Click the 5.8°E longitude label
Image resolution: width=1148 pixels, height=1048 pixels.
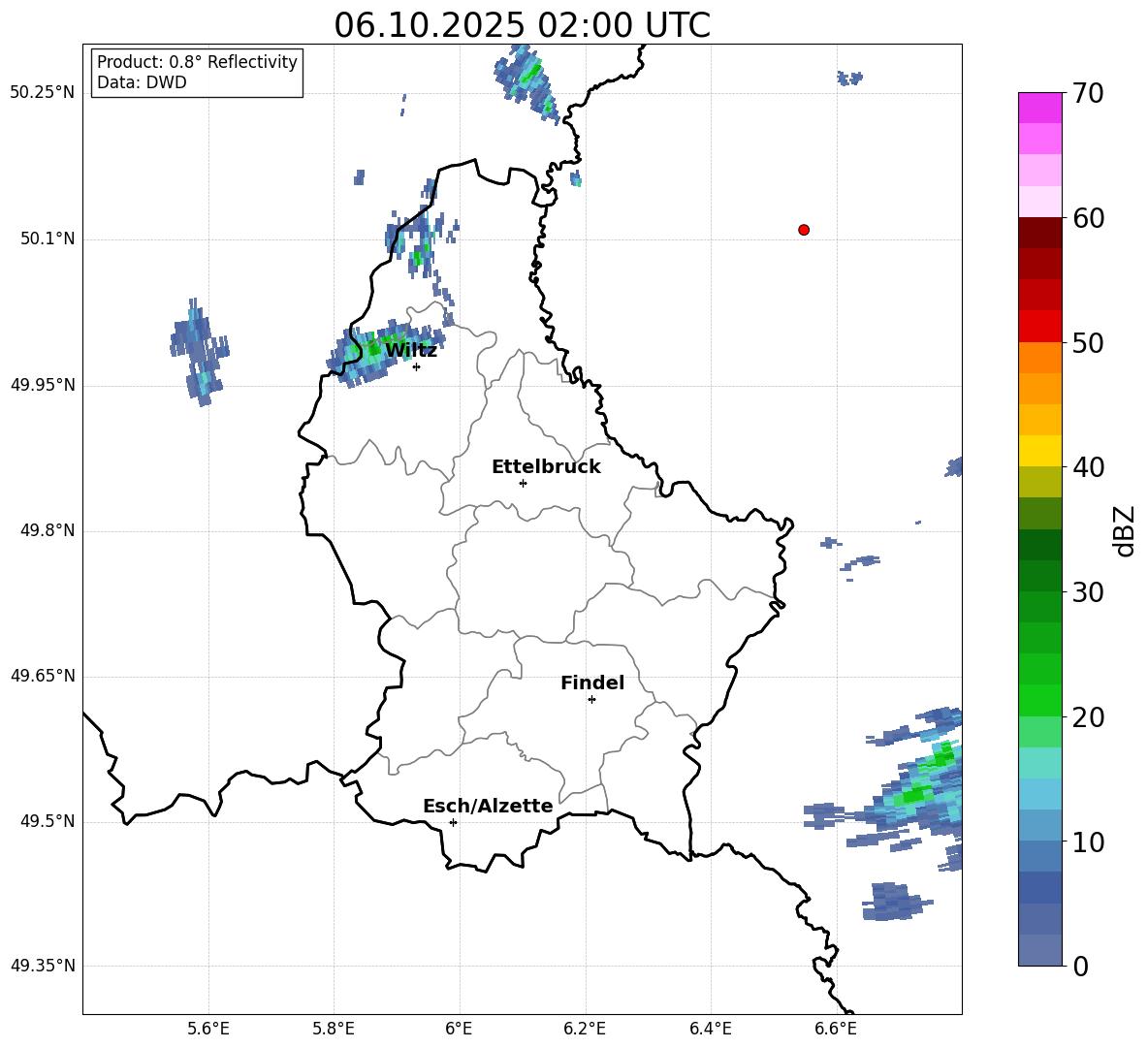tap(334, 1029)
